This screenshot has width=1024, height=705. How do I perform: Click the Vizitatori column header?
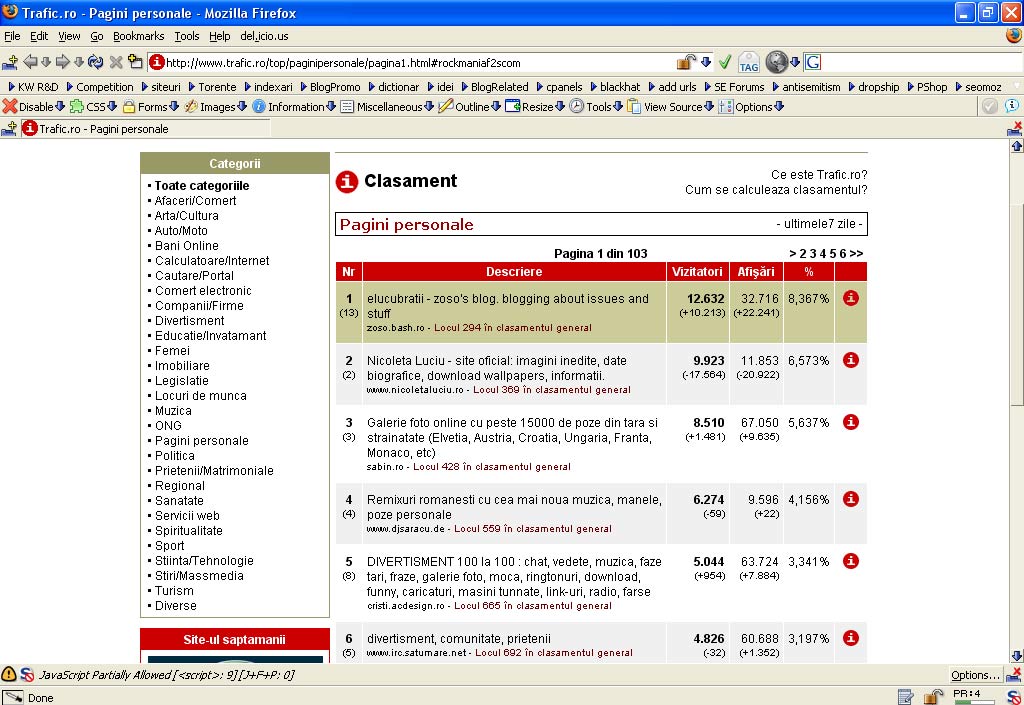coord(697,272)
